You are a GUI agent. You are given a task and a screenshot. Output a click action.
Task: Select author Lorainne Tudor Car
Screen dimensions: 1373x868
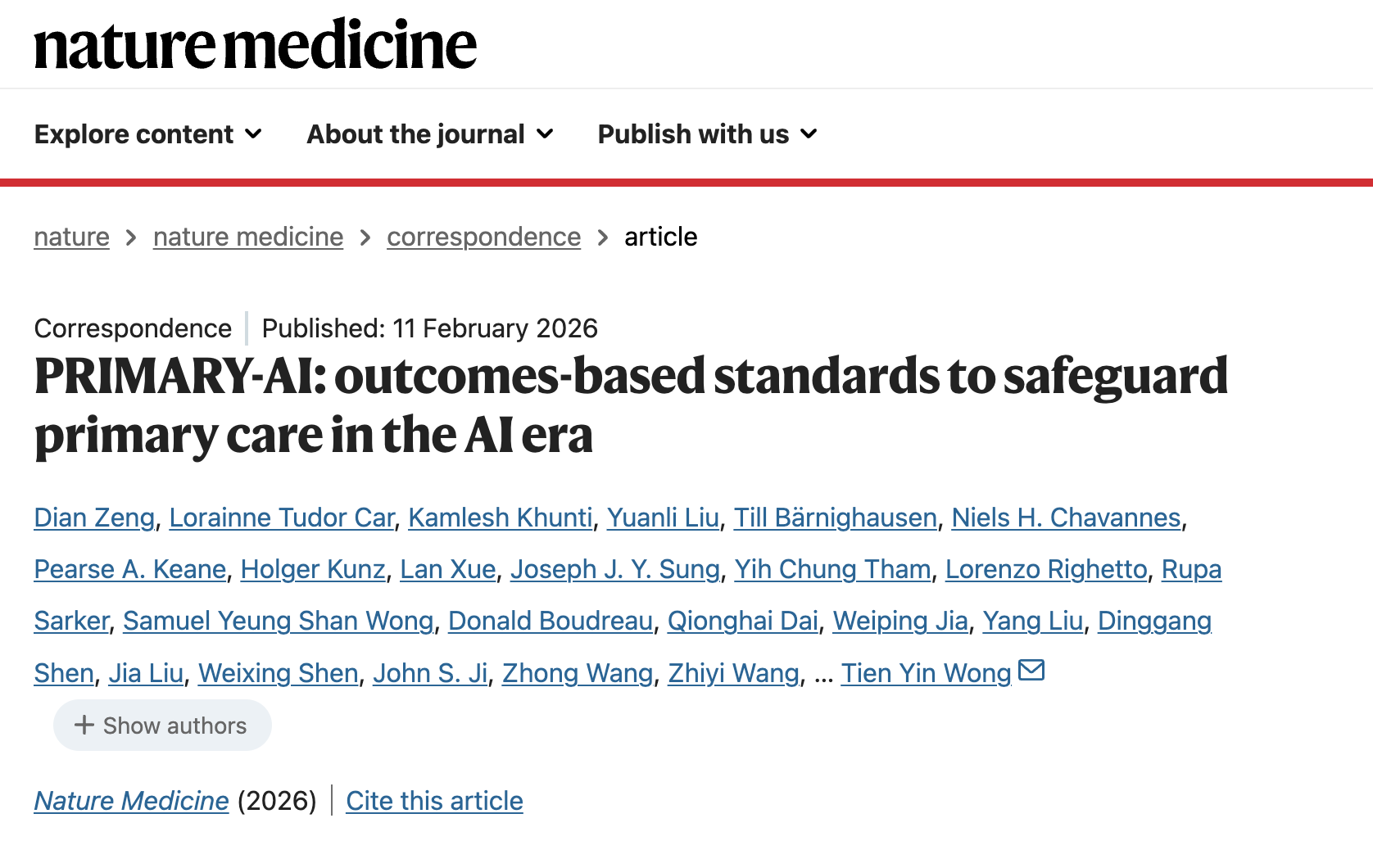pos(282,518)
